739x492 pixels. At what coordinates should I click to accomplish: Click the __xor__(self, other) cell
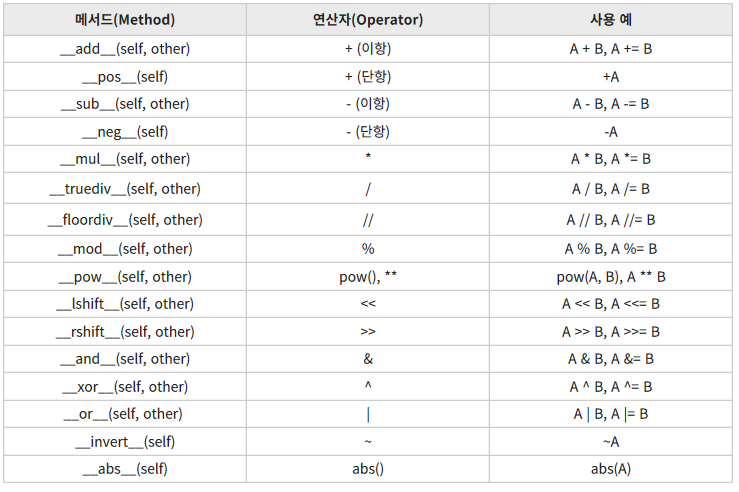[125, 387]
